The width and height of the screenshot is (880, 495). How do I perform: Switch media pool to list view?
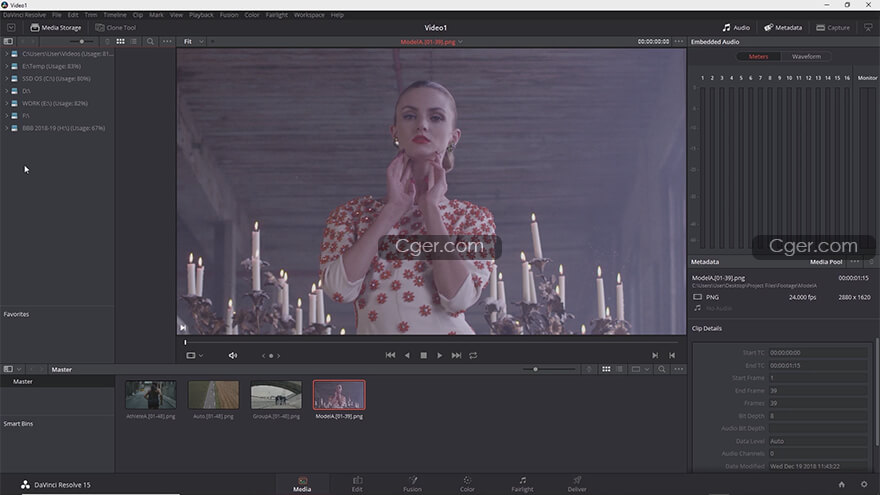620,369
